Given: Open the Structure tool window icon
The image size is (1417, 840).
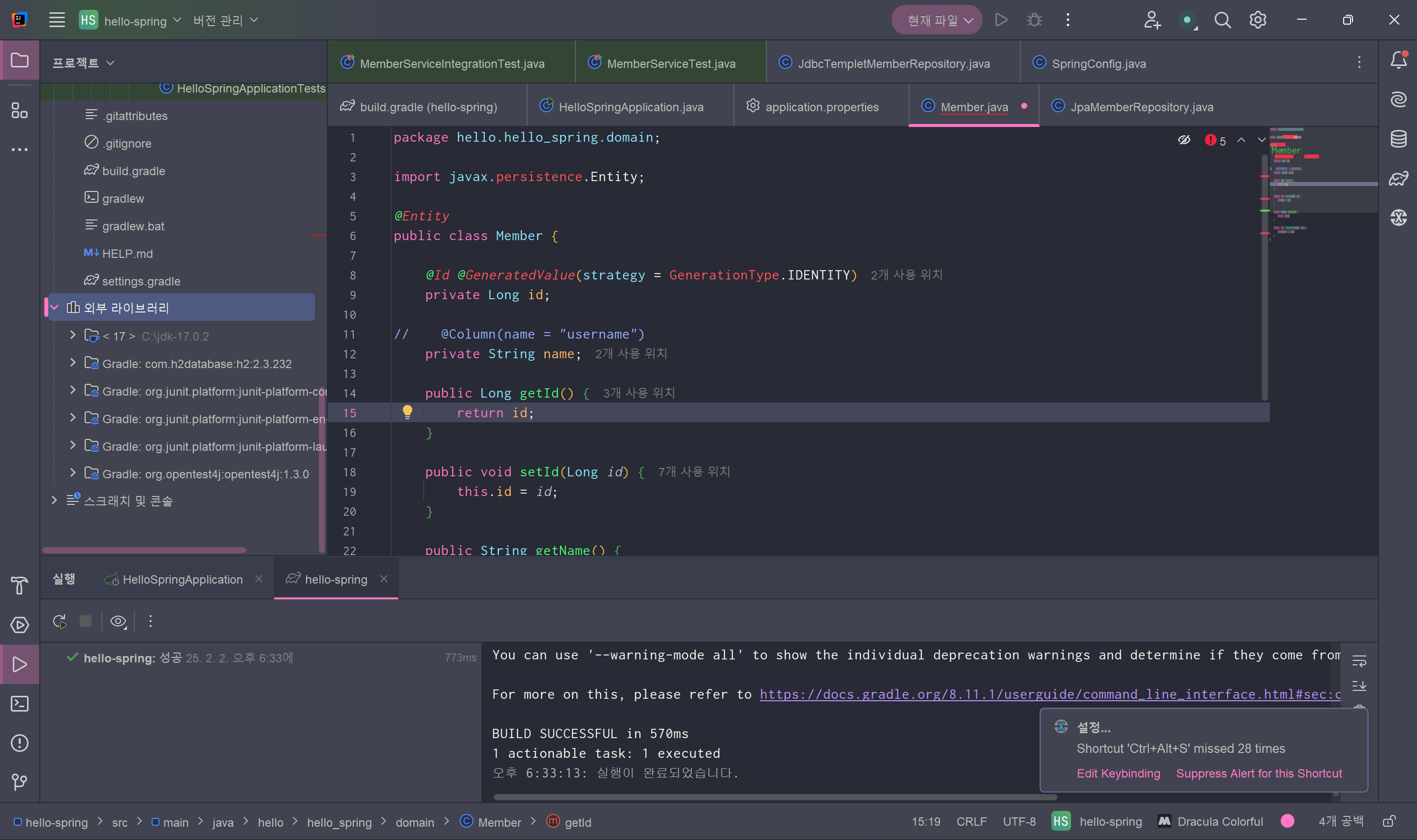Looking at the screenshot, I should (20, 110).
